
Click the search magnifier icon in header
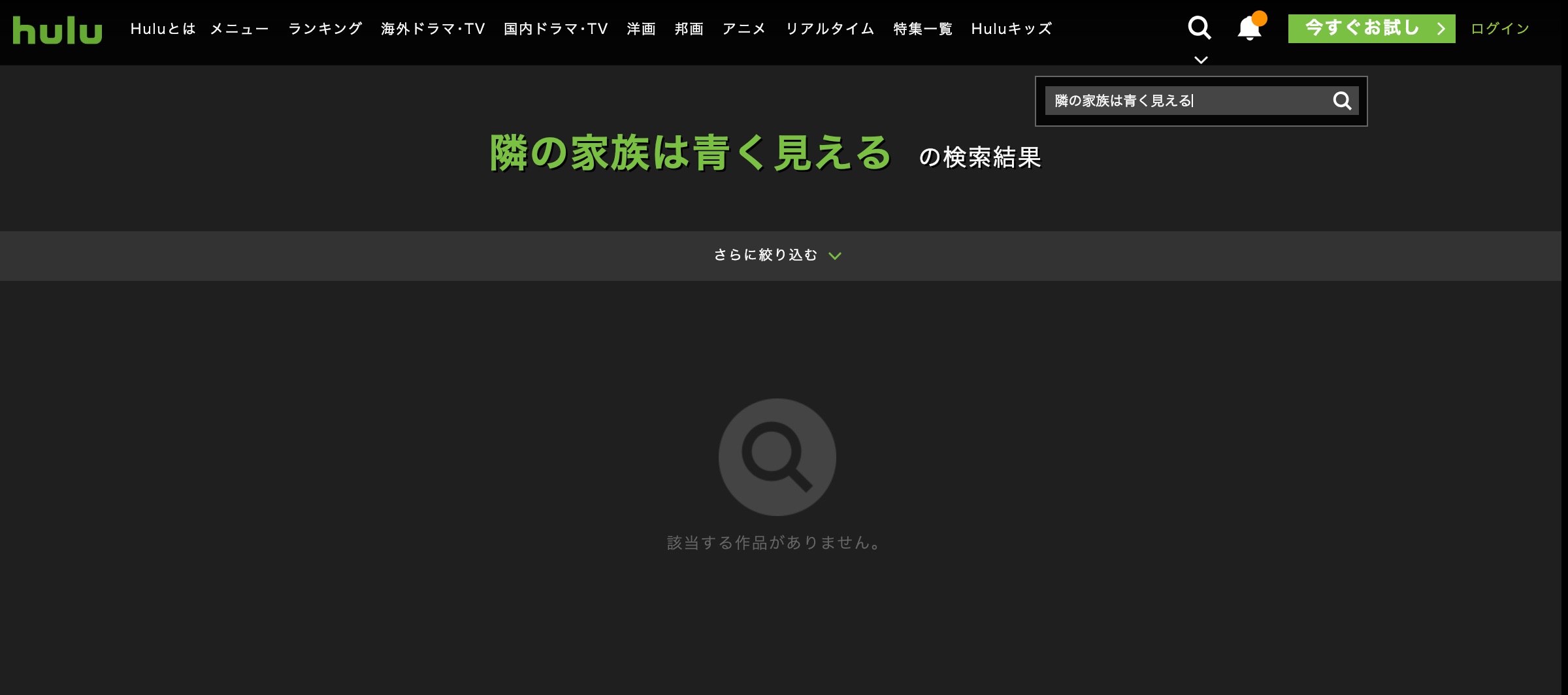[1200, 28]
